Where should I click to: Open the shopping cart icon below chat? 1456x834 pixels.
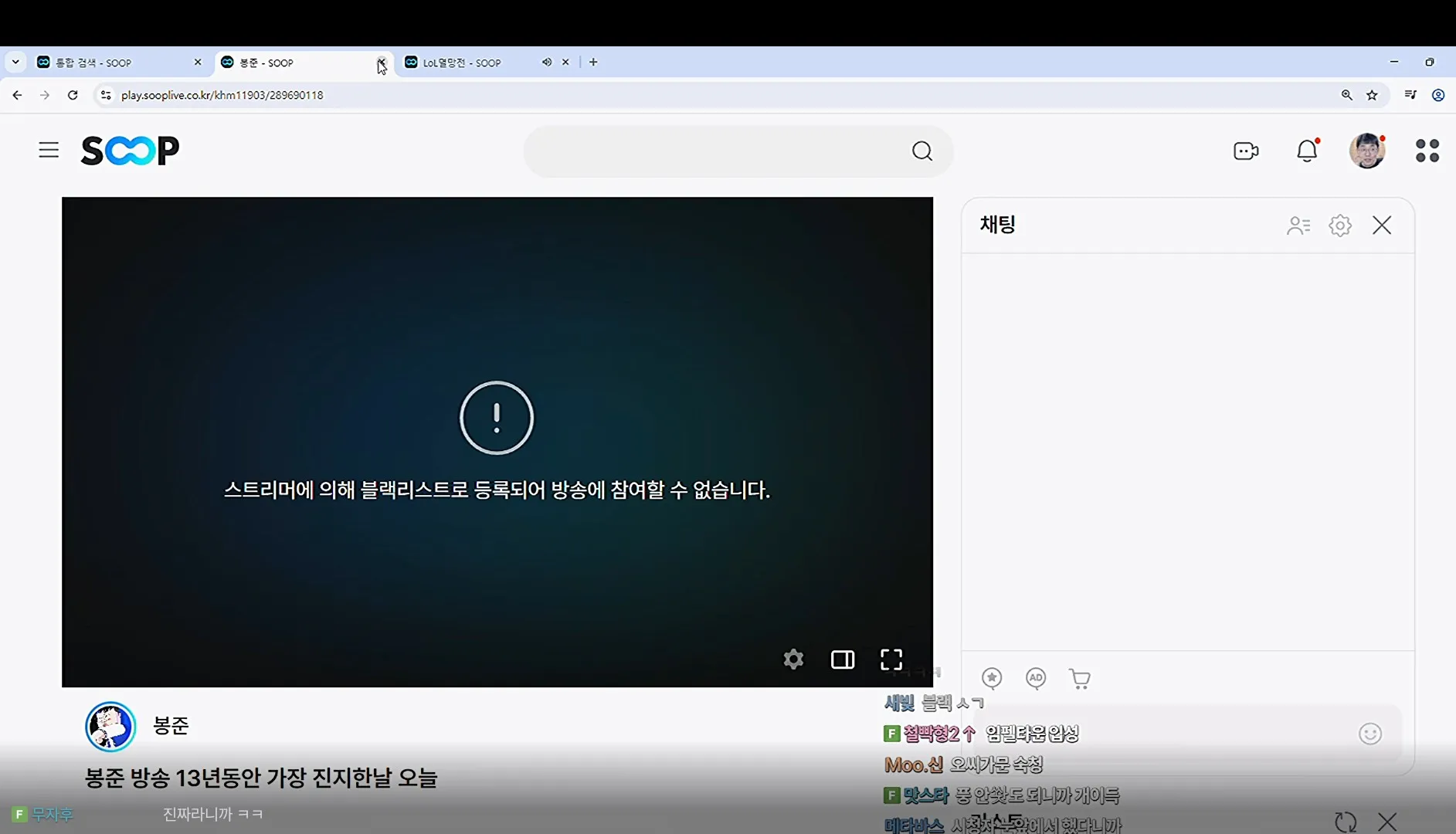coord(1080,678)
